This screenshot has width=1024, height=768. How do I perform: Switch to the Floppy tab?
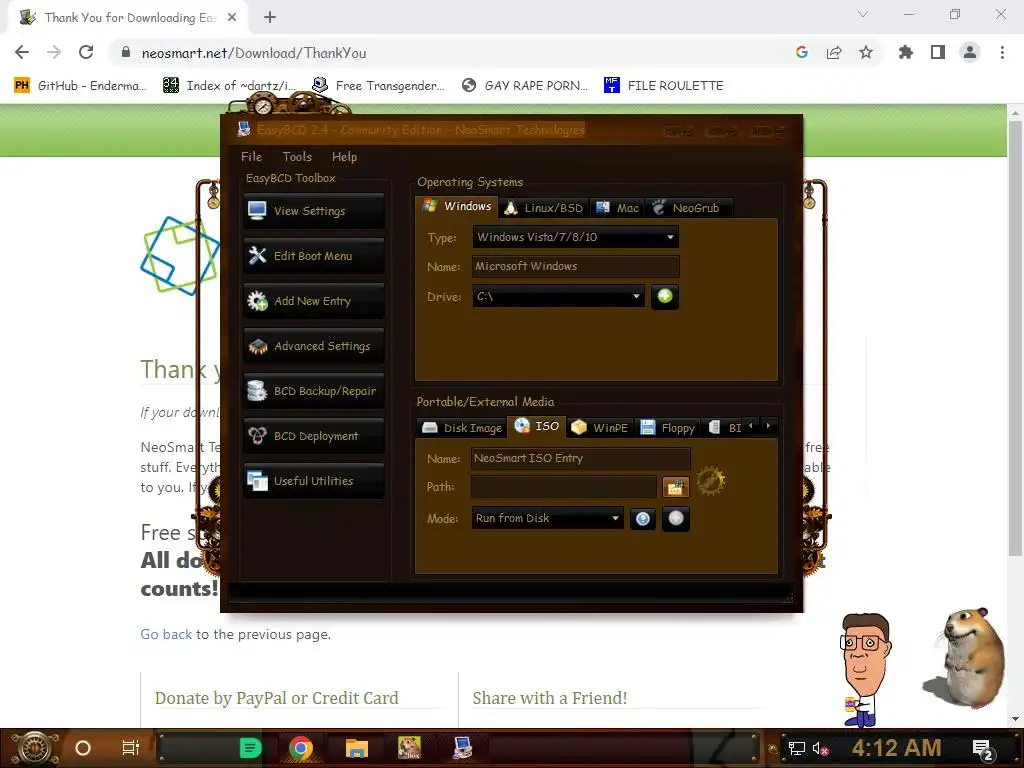point(667,428)
